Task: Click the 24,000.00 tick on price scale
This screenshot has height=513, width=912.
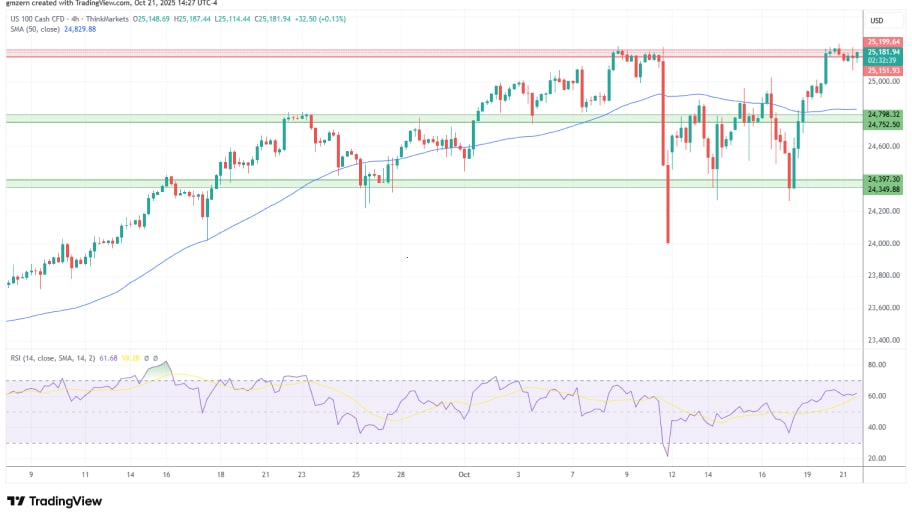Action: (x=883, y=243)
